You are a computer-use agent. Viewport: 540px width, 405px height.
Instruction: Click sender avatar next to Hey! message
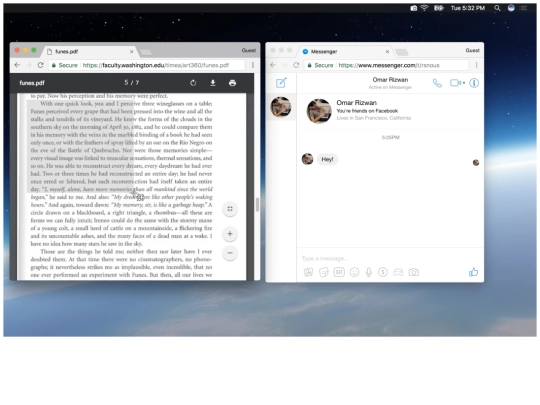[x=308, y=159]
